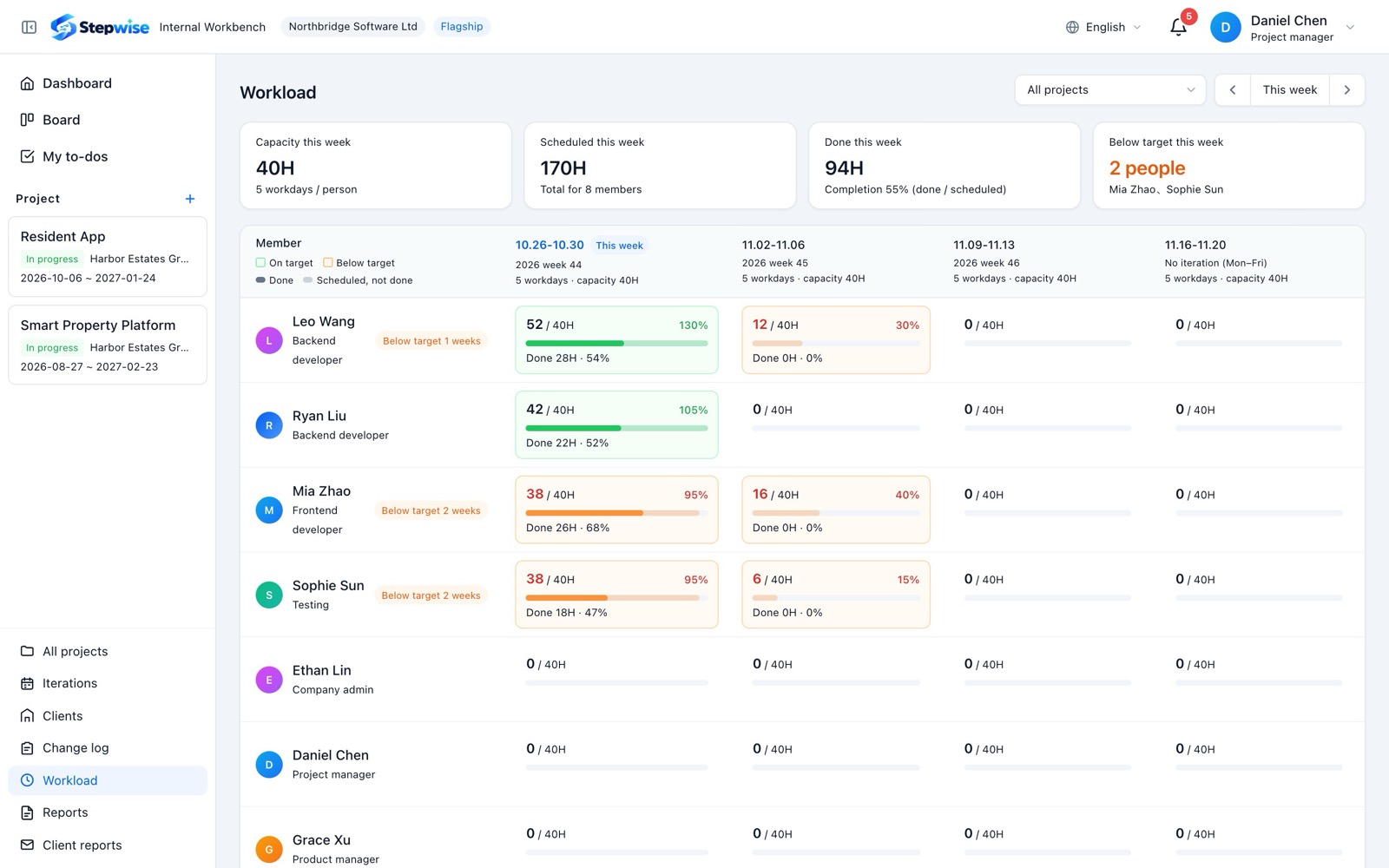Expand the user account menu chevron
Image resolution: width=1389 pixels, height=868 pixels.
click(1350, 27)
